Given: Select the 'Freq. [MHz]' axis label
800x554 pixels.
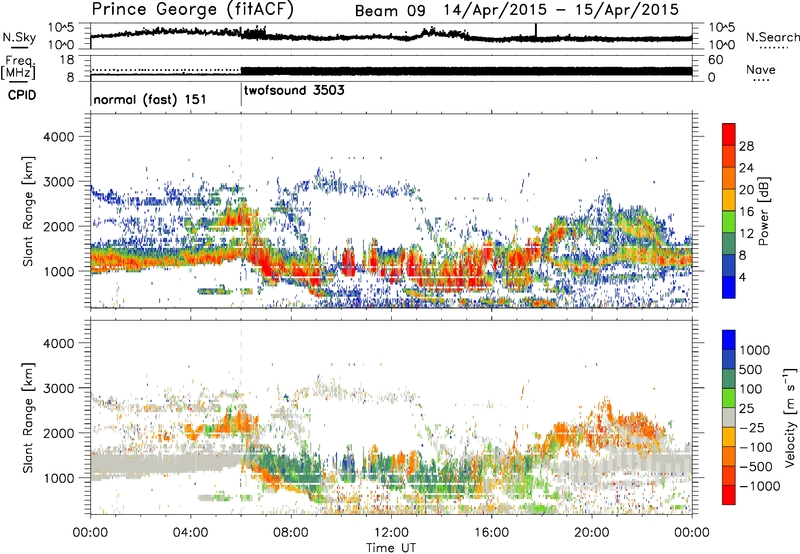Looking at the screenshot, I should [x=19, y=68].
